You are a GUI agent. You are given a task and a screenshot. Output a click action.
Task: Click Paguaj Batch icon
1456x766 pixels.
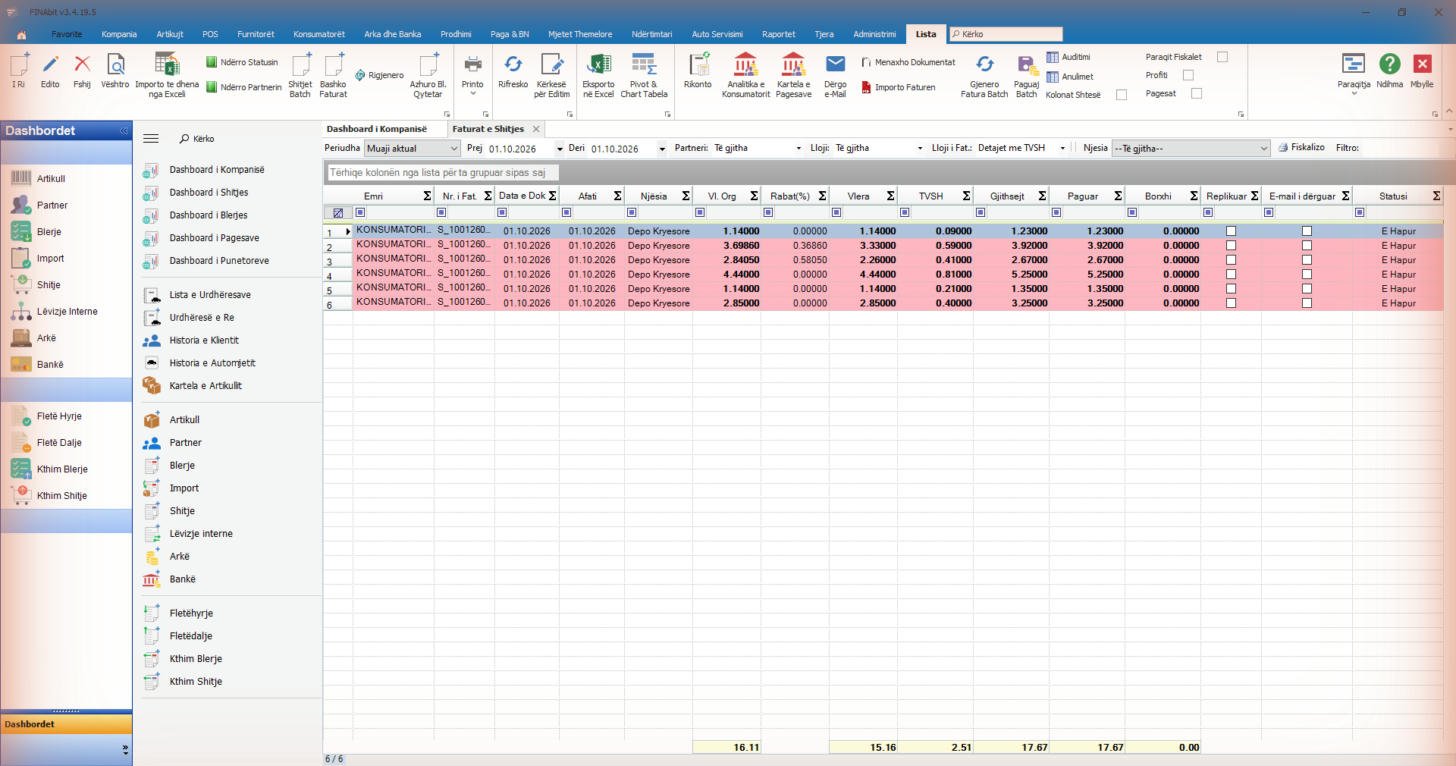tap(1026, 64)
